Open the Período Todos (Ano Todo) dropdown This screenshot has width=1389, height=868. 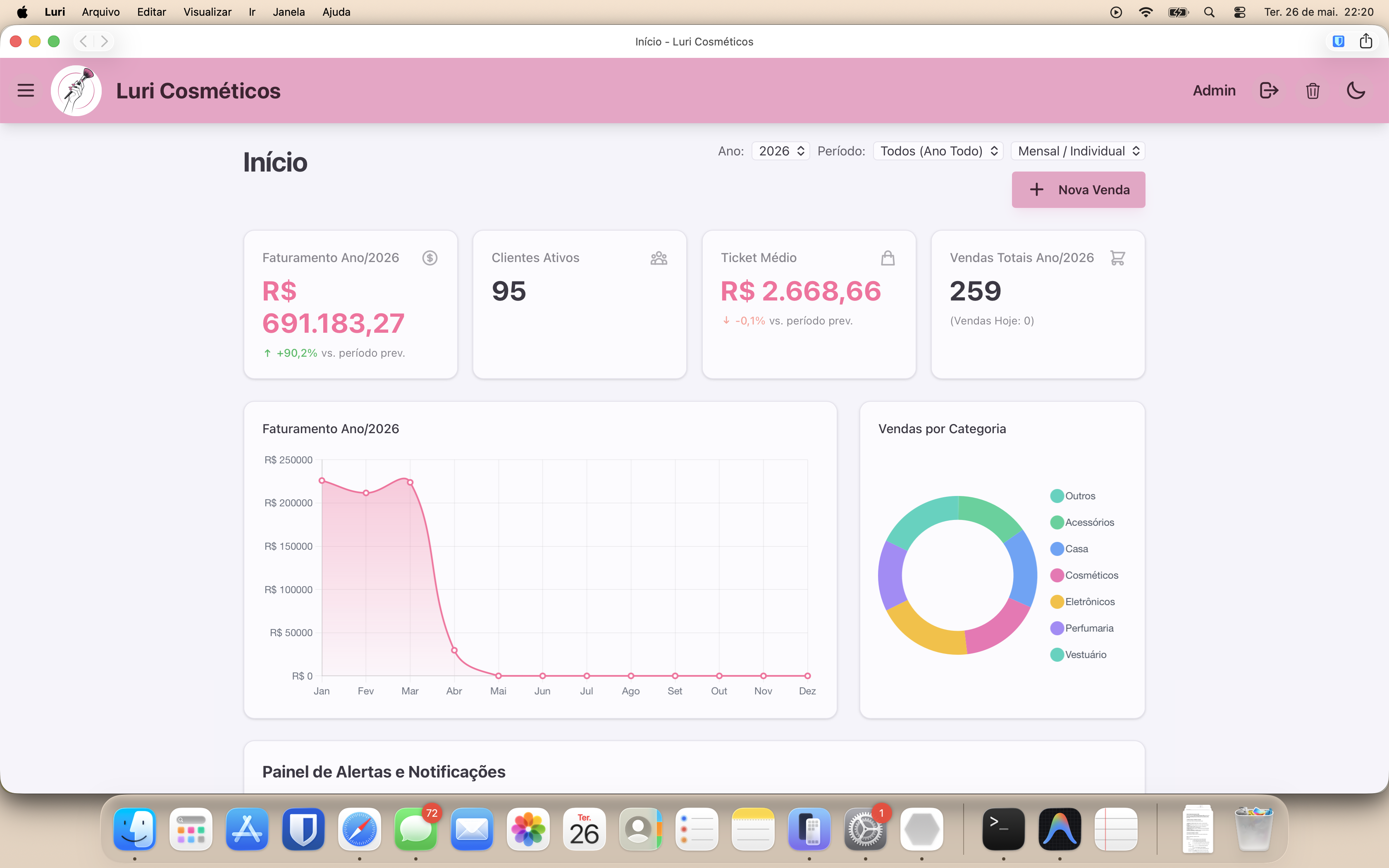[938, 151]
